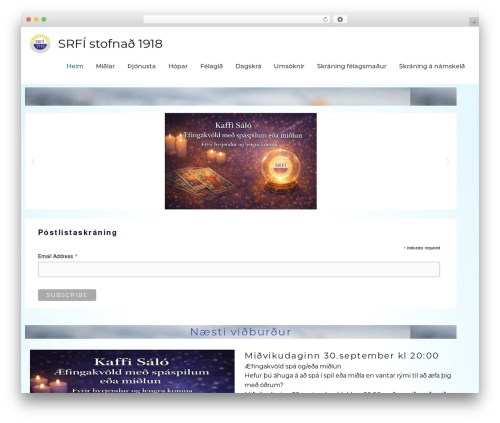Click the browser address bar
500x423 pixels.
tap(237, 19)
